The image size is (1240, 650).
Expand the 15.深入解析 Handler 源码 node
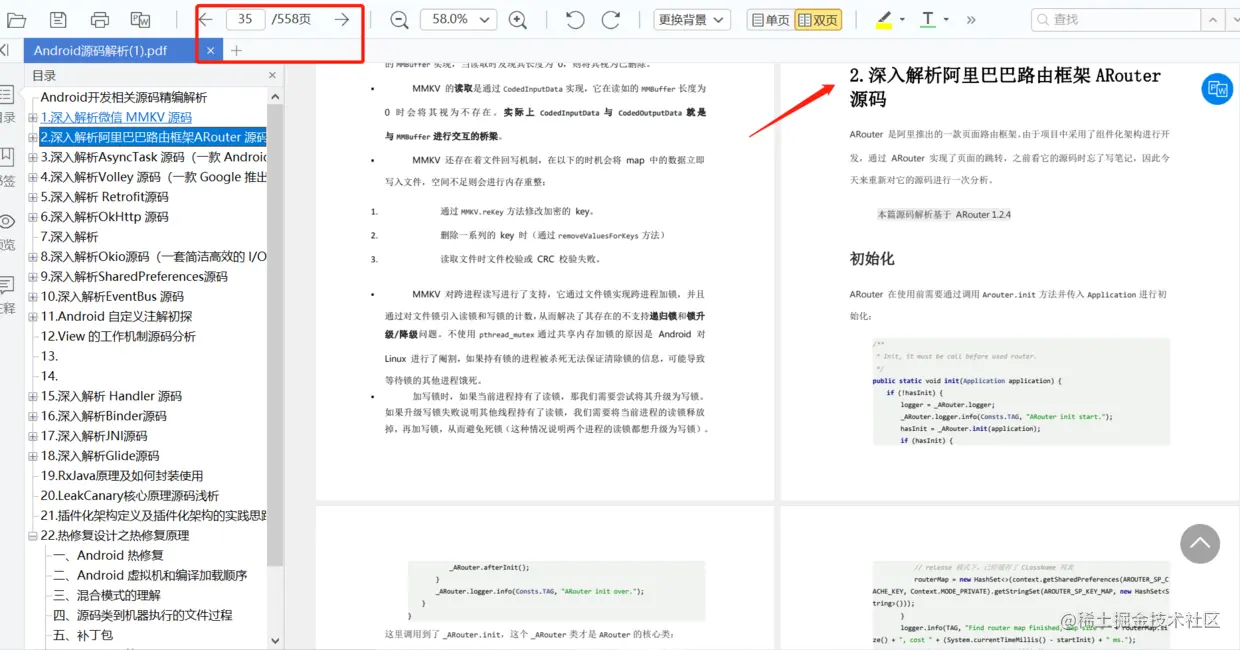(33, 397)
